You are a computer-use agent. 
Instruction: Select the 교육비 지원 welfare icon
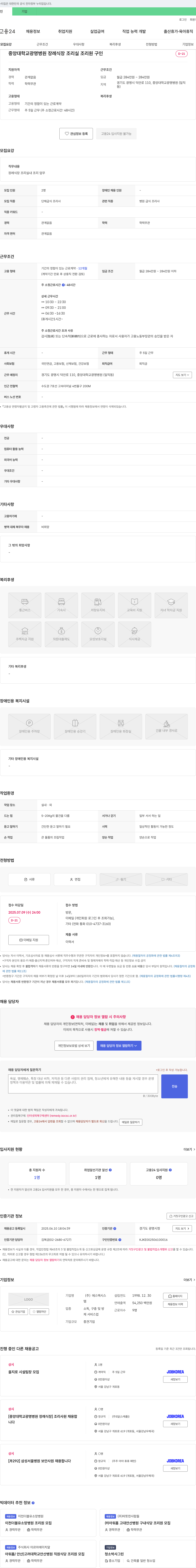135,605
